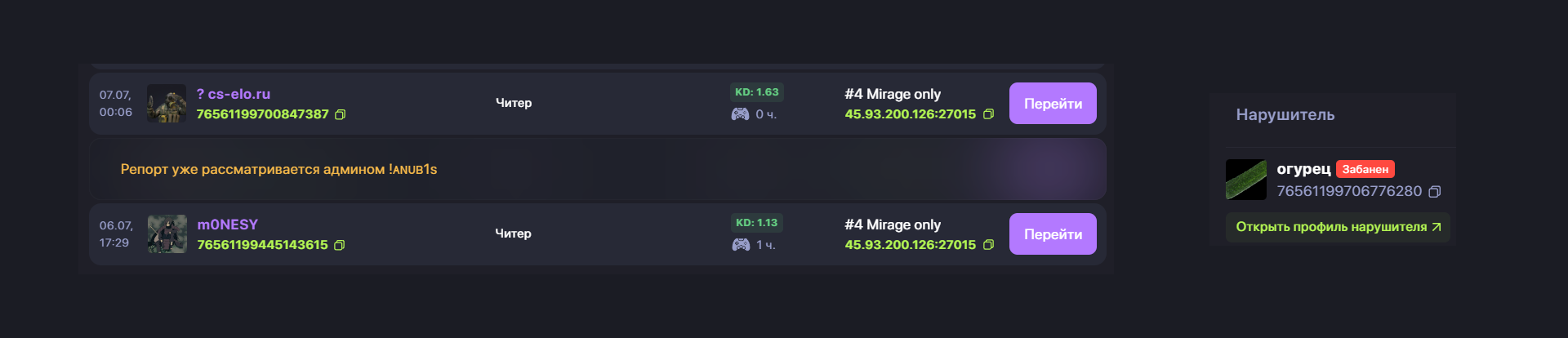1568x338 pixels.
Task: Click the огурец violator avatar
Action: click(1246, 180)
